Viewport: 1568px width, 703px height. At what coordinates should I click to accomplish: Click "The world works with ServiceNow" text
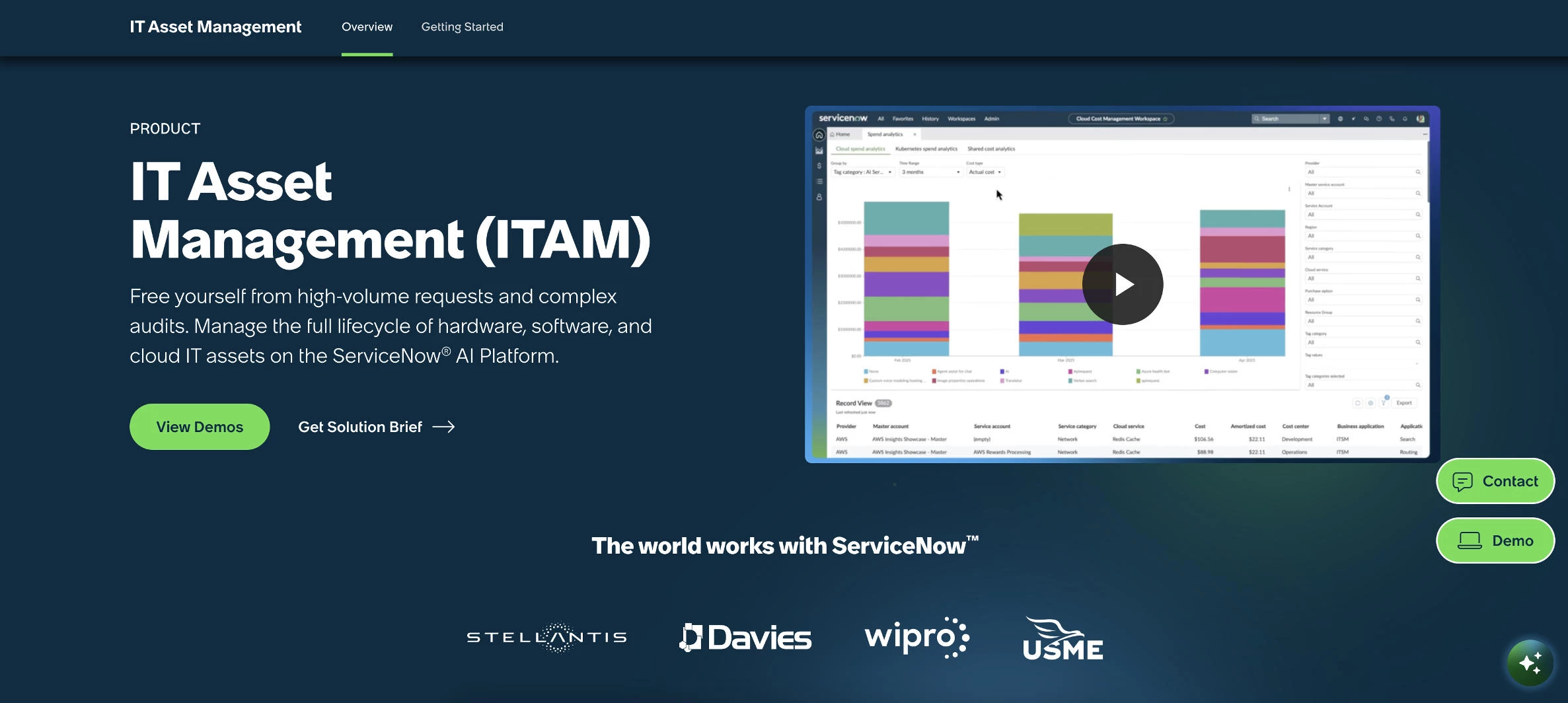785,546
